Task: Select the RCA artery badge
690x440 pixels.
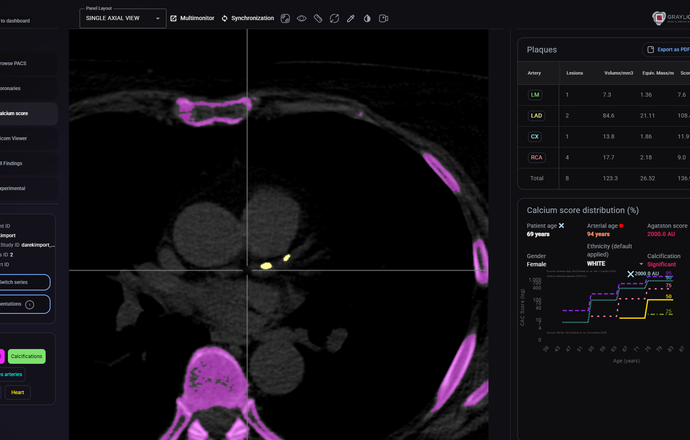Action: (x=536, y=158)
